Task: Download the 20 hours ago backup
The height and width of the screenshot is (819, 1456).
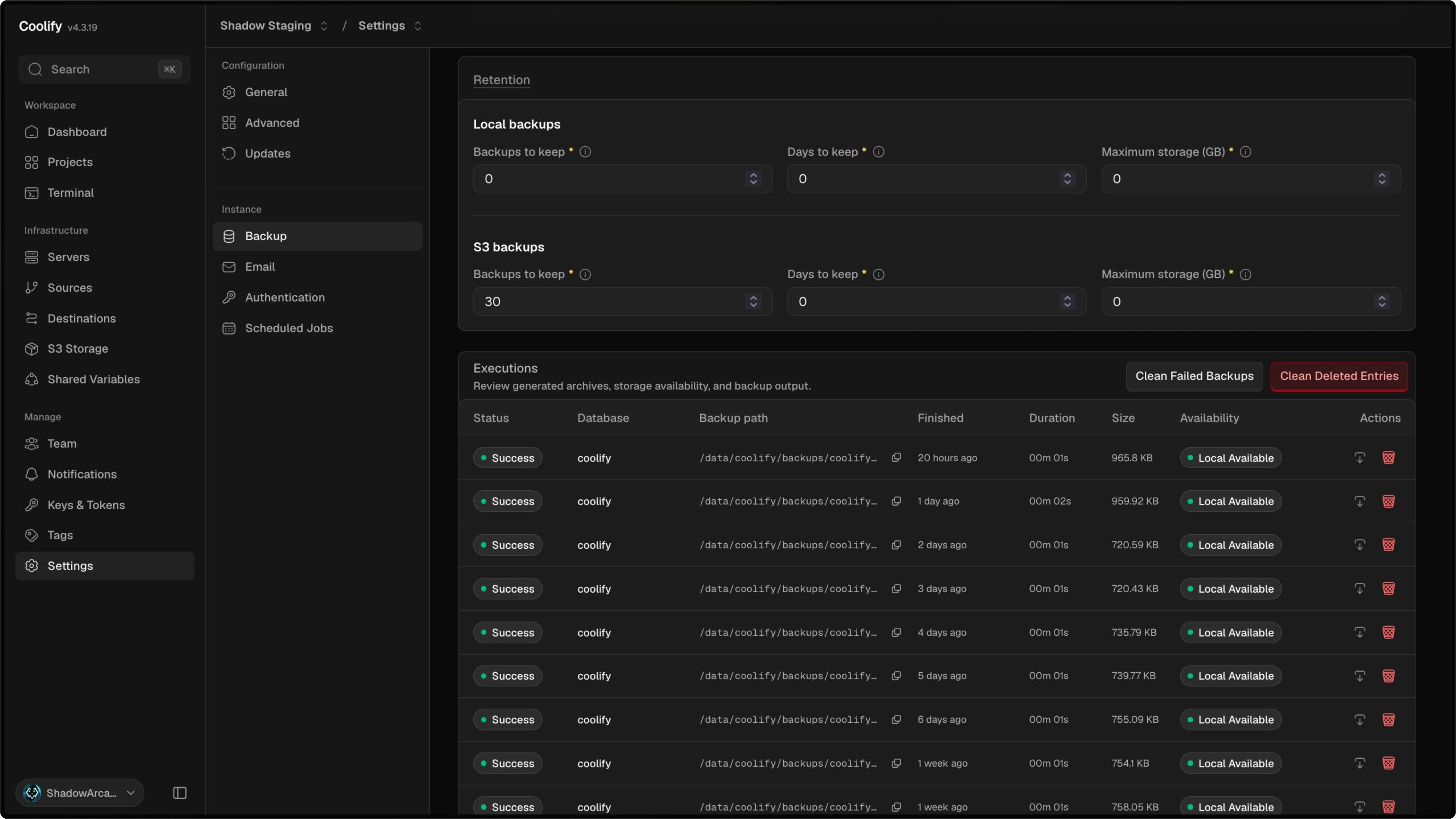Action: coord(1359,457)
